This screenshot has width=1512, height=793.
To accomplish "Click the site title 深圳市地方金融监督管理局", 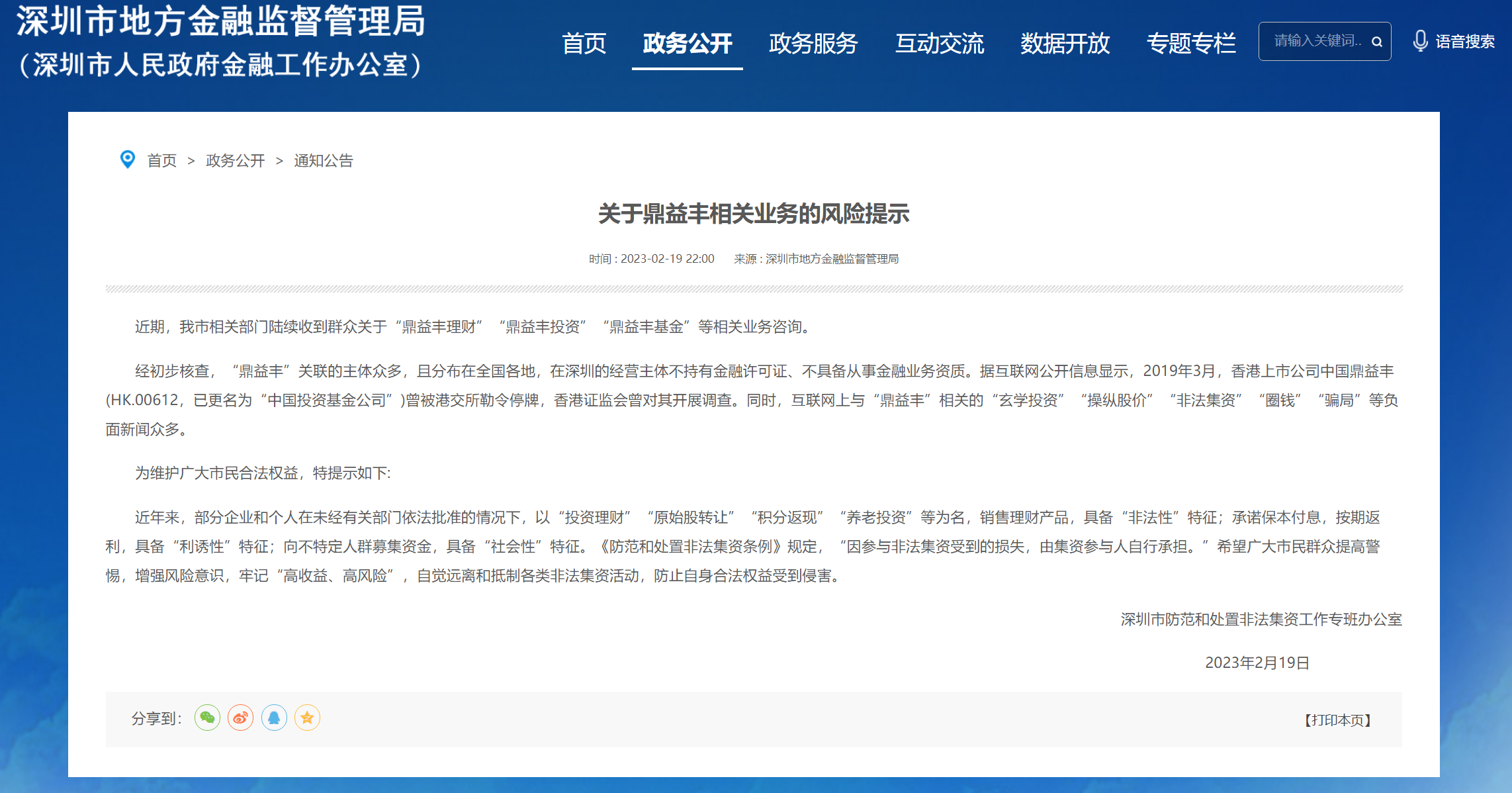I will [x=221, y=22].
